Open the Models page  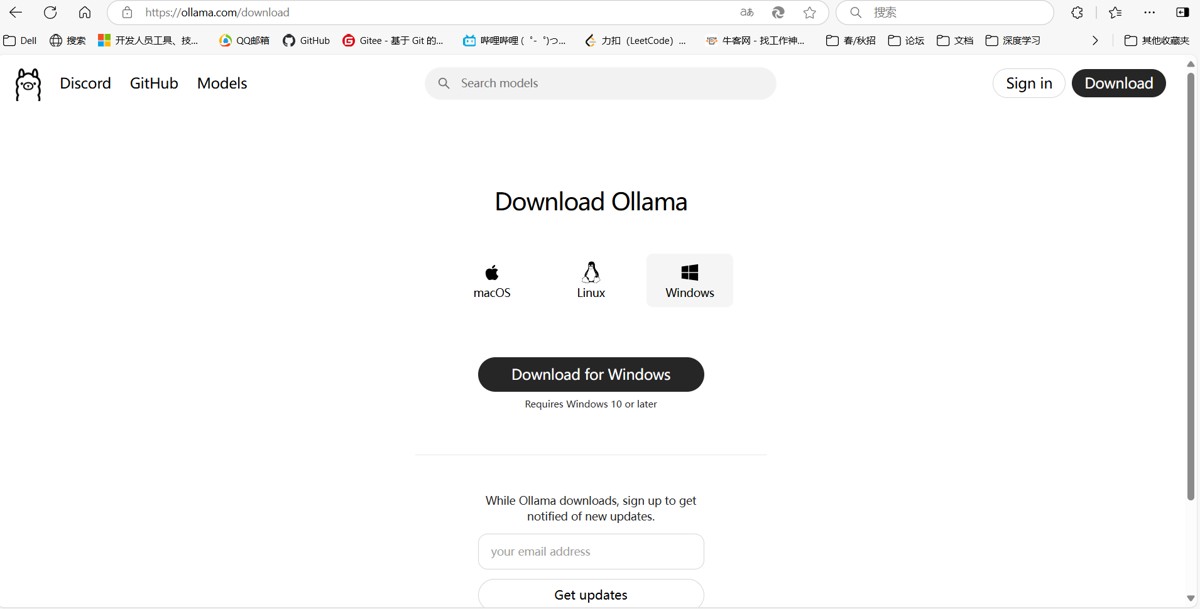(222, 83)
